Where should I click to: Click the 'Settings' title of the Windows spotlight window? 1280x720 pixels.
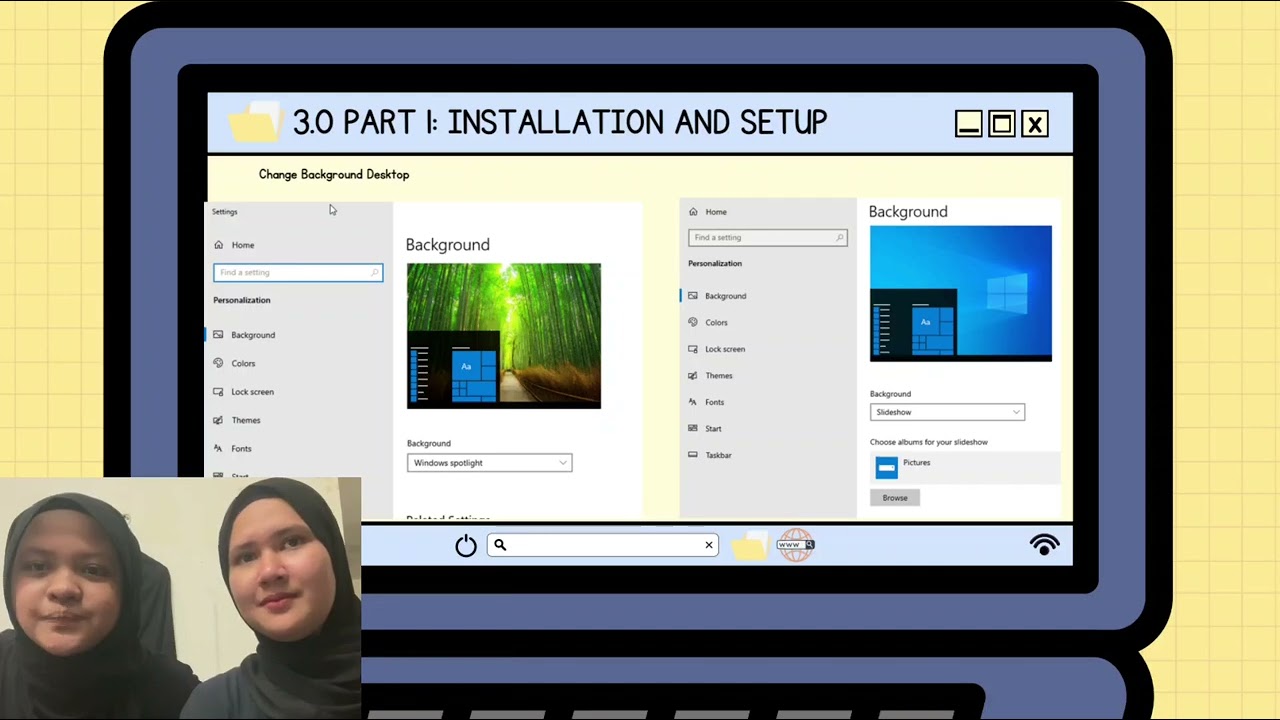pos(225,212)
